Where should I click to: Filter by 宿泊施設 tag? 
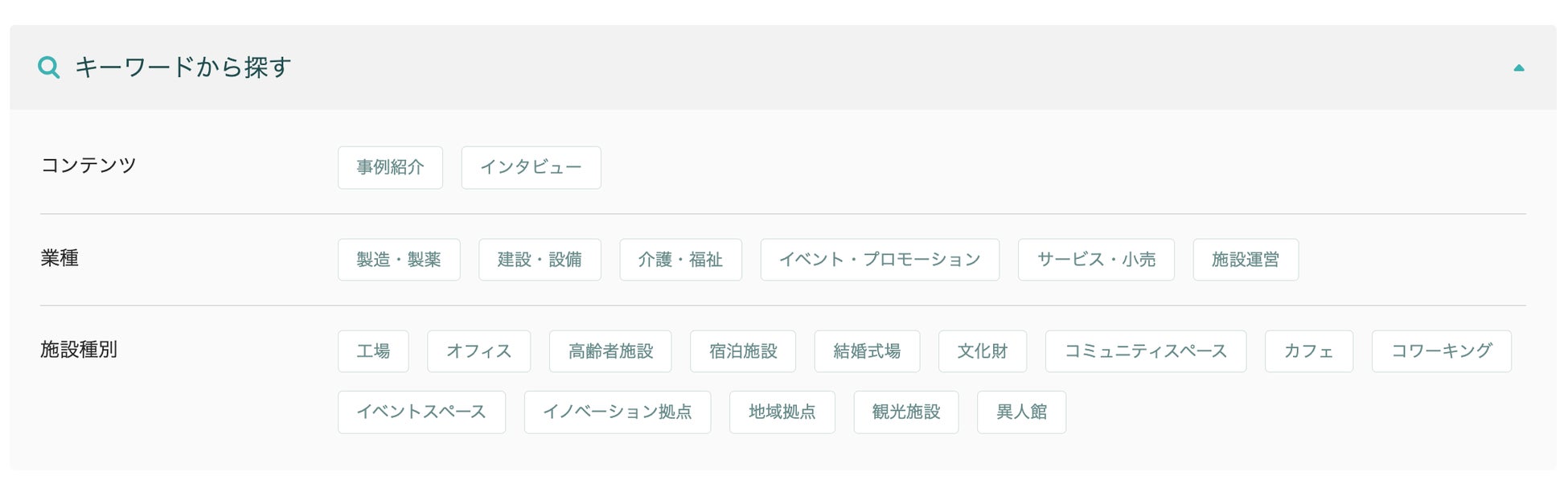(x=743, y=351)
